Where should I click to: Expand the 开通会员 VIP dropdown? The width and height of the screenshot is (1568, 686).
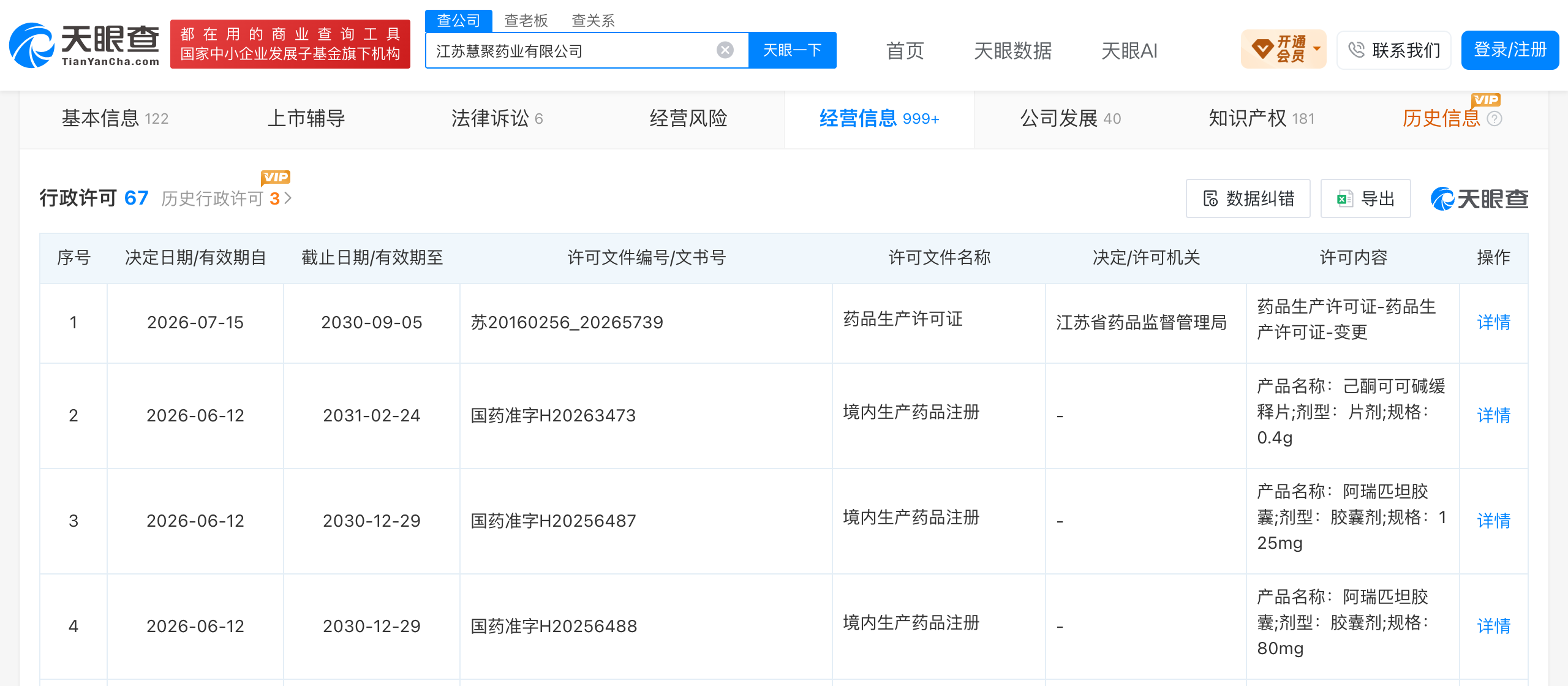pyautogui.click(x=1284, y=49)
